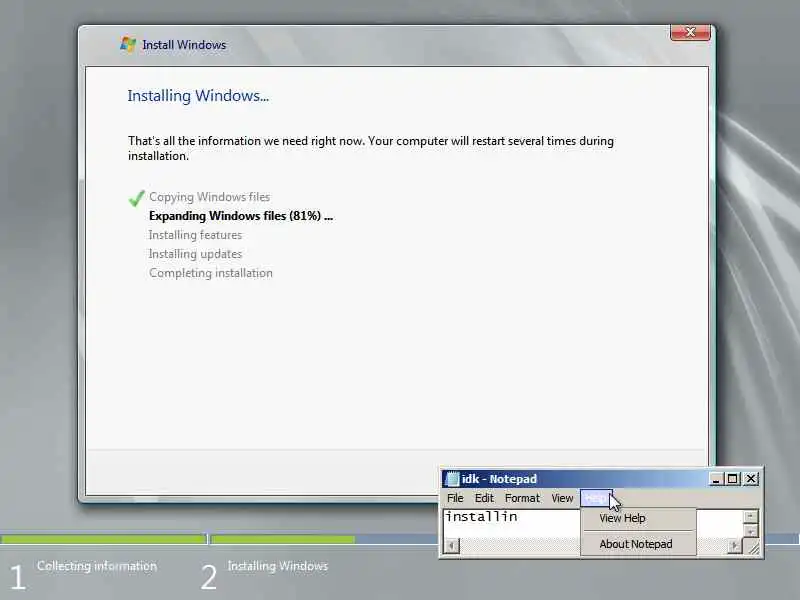800x600 pixels.
Task: Click the green checkmark beside Copying Windows files
Action: coord(136,198)
